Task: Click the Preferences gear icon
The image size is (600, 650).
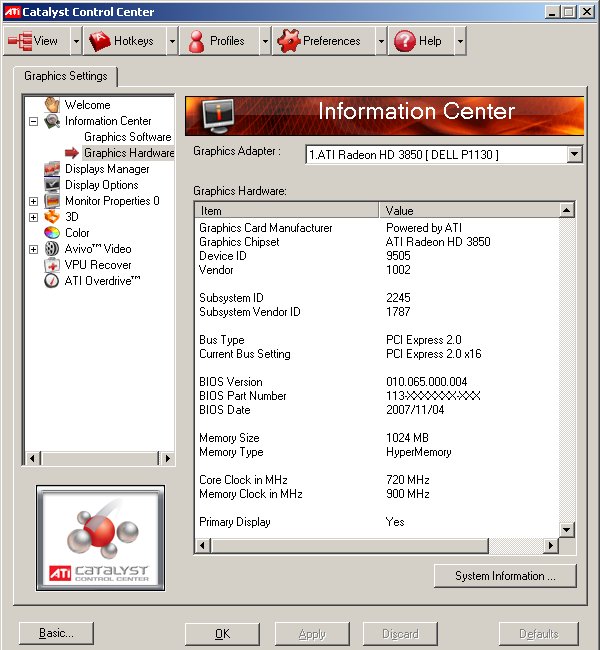Action: click(288, 41)
